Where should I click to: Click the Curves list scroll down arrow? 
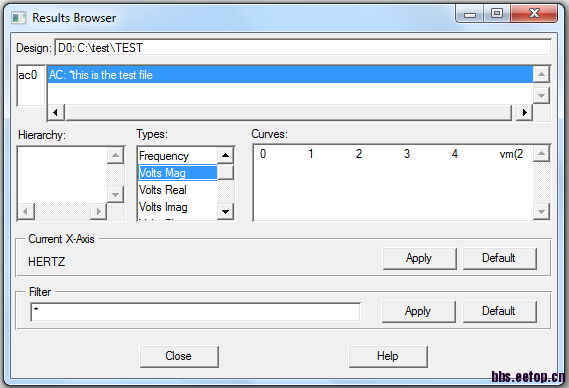pos(541,212)
